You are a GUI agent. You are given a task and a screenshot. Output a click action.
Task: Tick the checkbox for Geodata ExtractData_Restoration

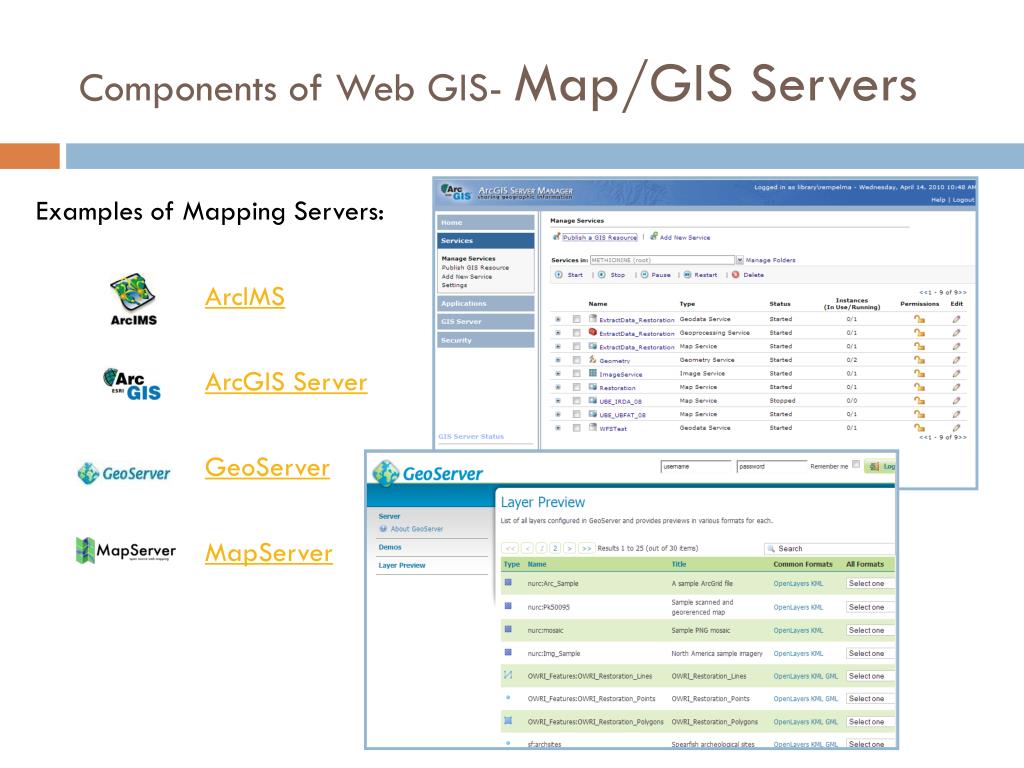[576, 319]
